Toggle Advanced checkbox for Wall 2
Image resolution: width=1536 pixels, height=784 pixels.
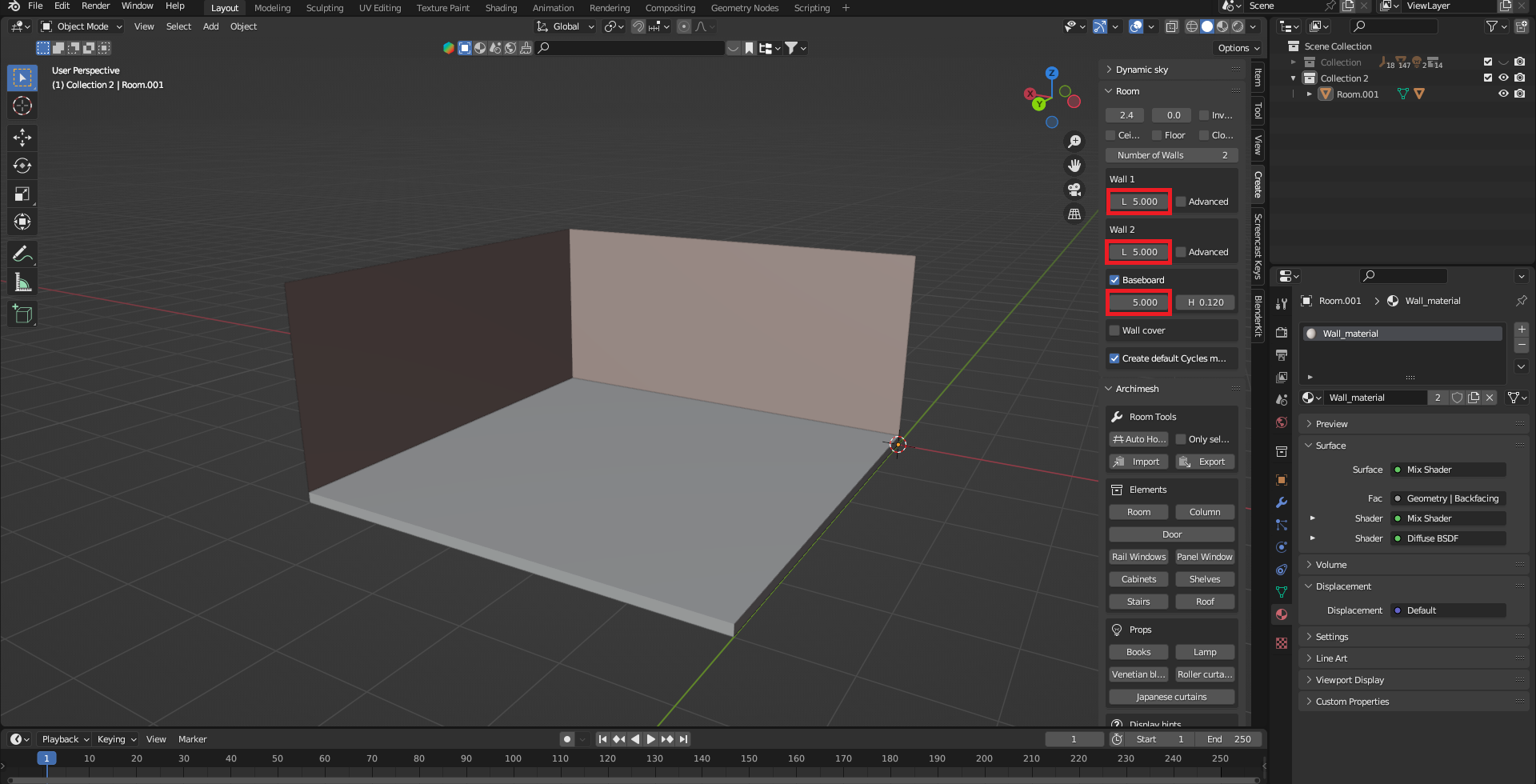1181,252
